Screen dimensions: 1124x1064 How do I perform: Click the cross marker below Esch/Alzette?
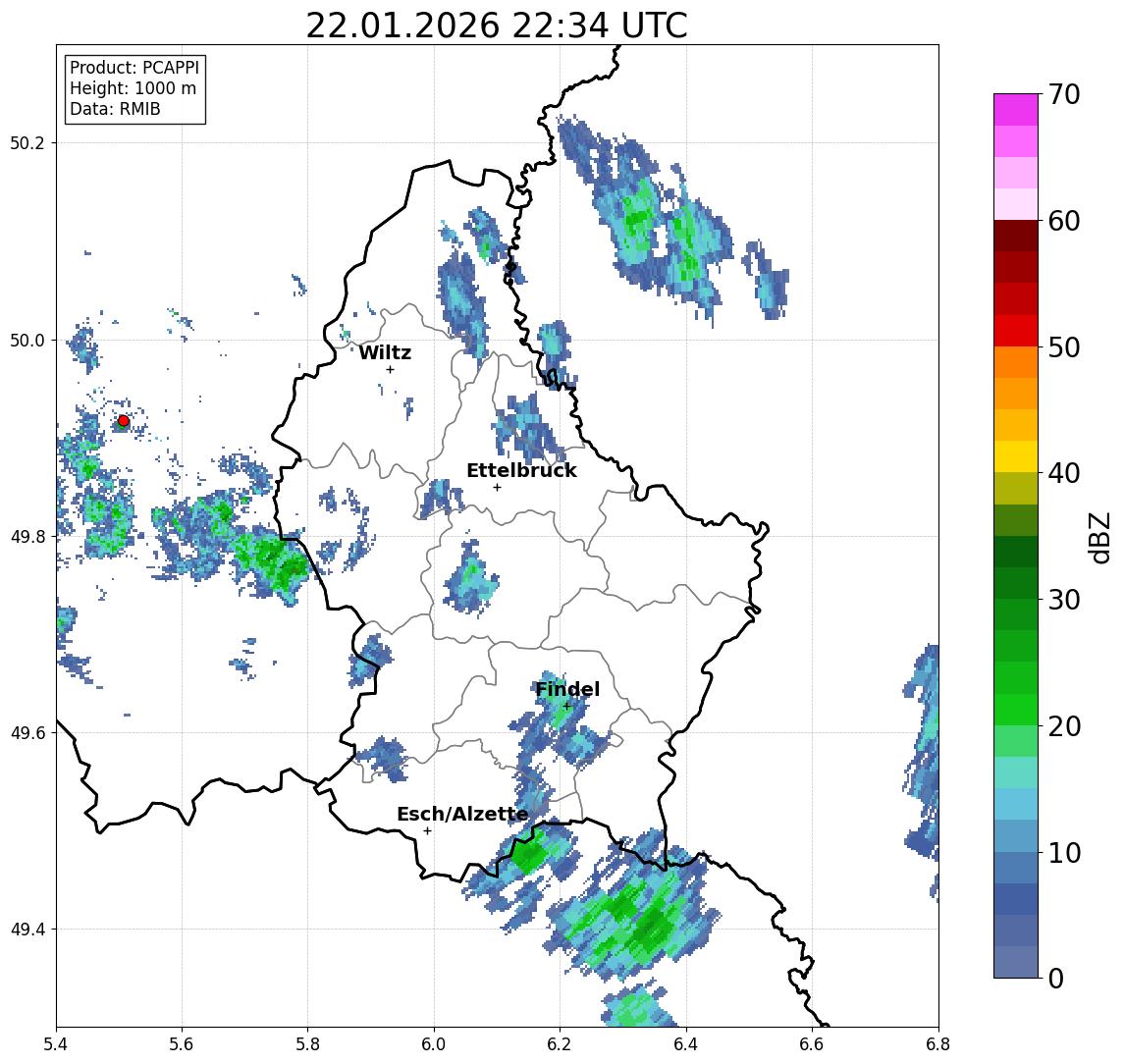[x=427, y=831]
